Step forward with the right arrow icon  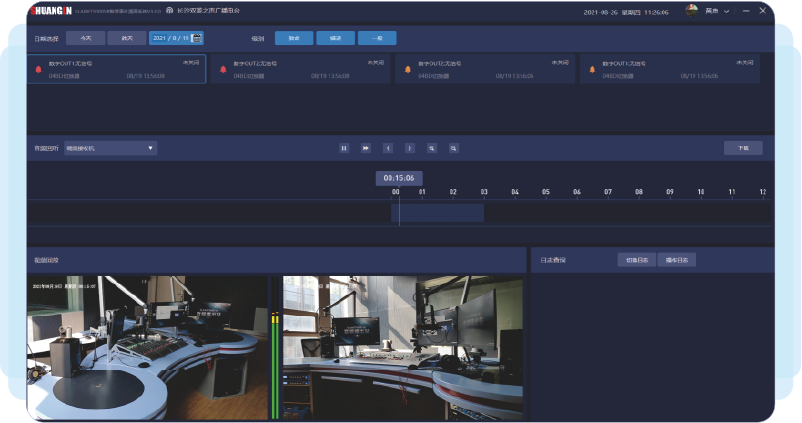pyautogui.click(x=410, y=148)
